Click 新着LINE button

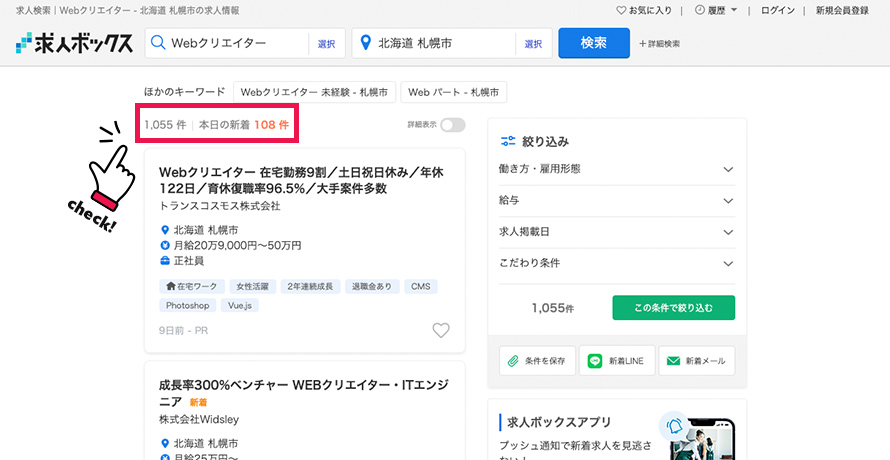coord(617,361)
